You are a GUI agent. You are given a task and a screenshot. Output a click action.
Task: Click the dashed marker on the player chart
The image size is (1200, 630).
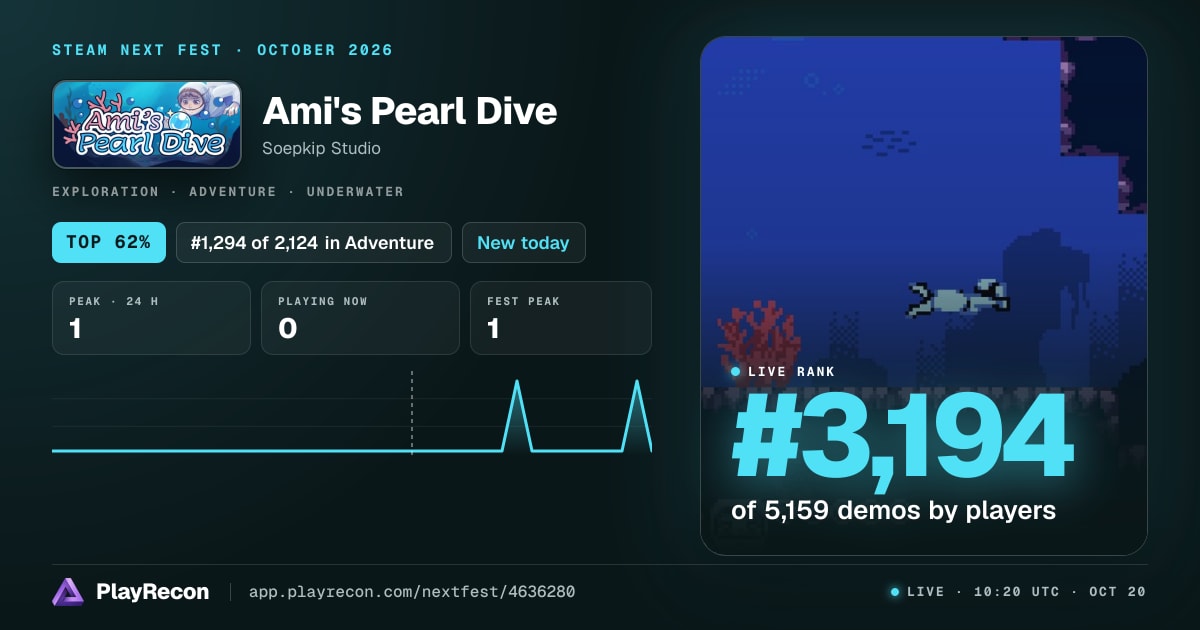tap(411, 412)
